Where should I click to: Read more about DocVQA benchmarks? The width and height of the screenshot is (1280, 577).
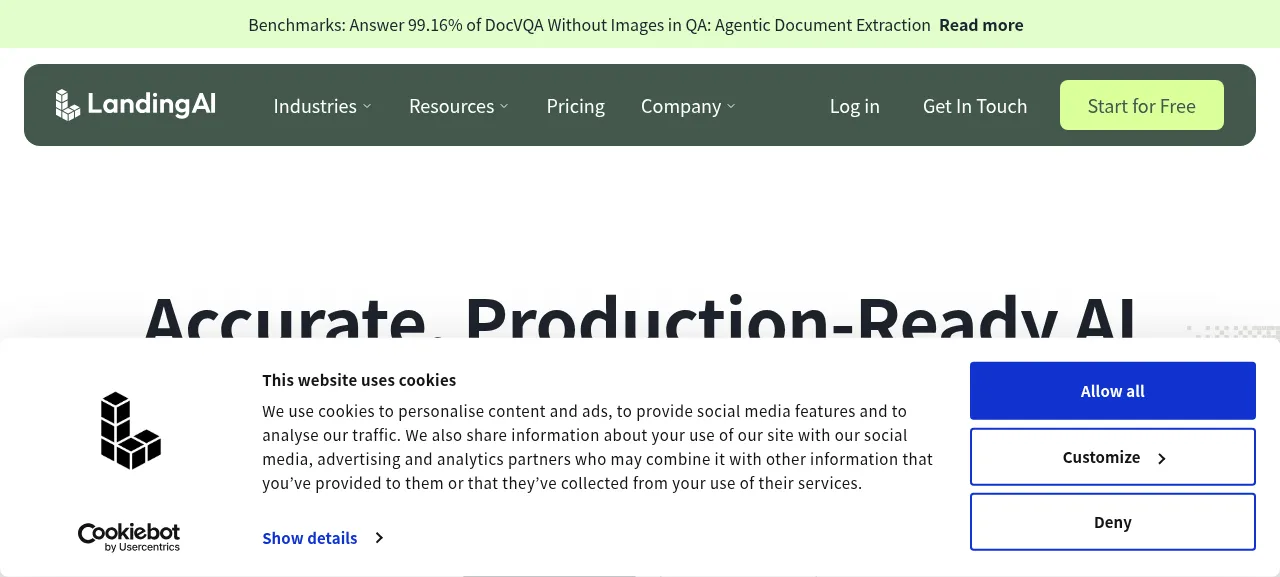981,25
